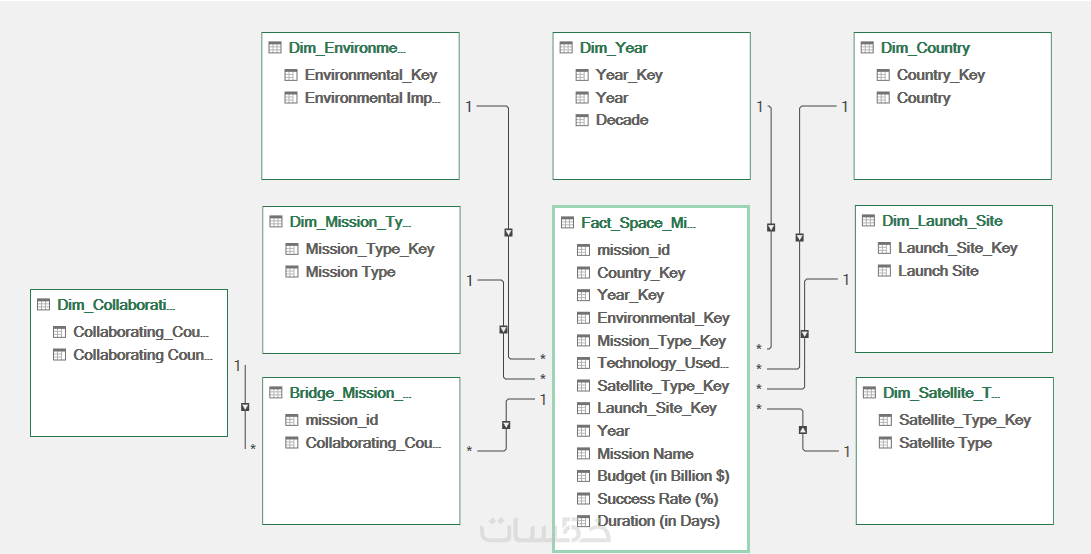
Task: Select Duration (in Days) field
Action: tap(658, 521)
